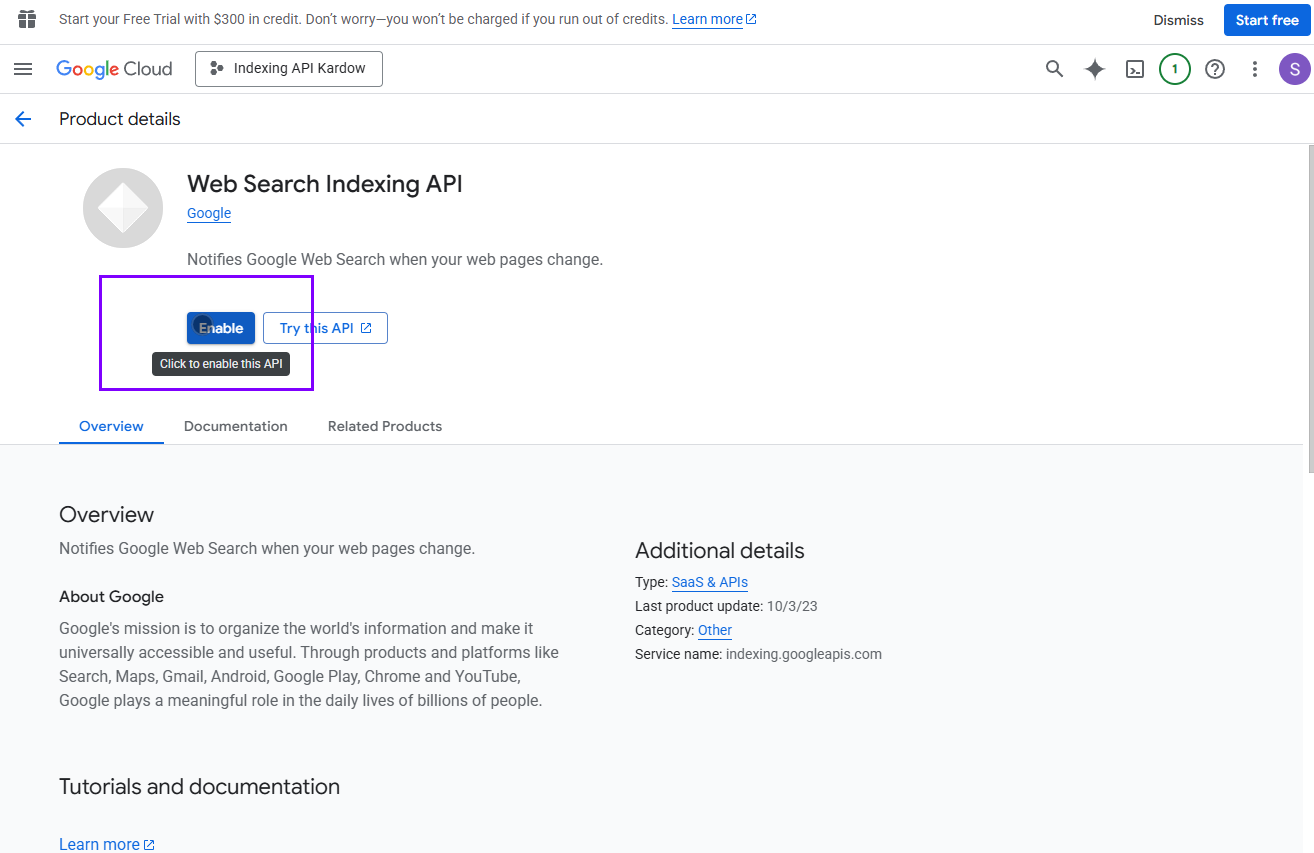Enable the Web Search Indexing API
This screenshot has height=853, width=1314.
221,328
